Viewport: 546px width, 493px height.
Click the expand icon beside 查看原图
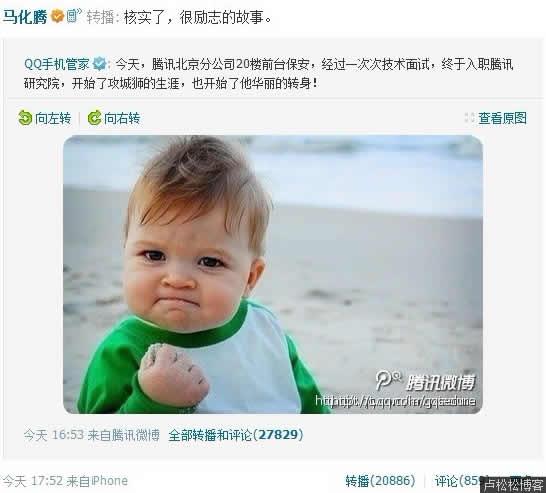coord(469,118)
